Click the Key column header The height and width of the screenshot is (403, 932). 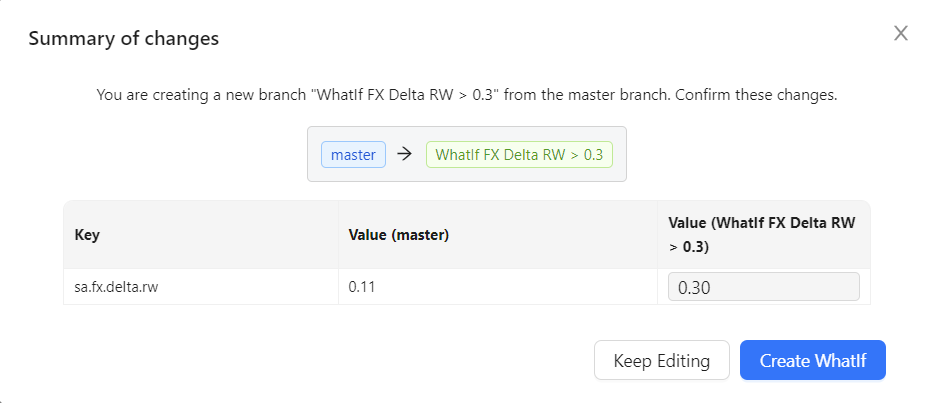(87, 235)
